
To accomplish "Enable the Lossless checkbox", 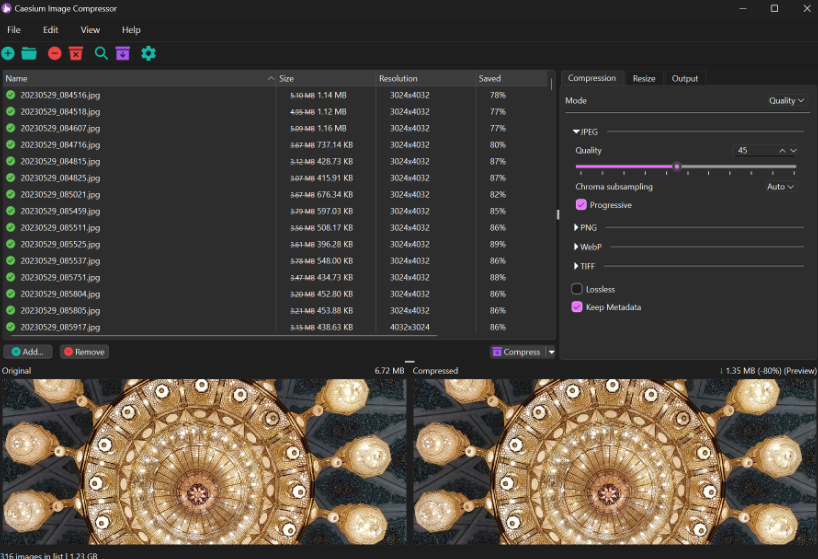I will click(577, 289).
